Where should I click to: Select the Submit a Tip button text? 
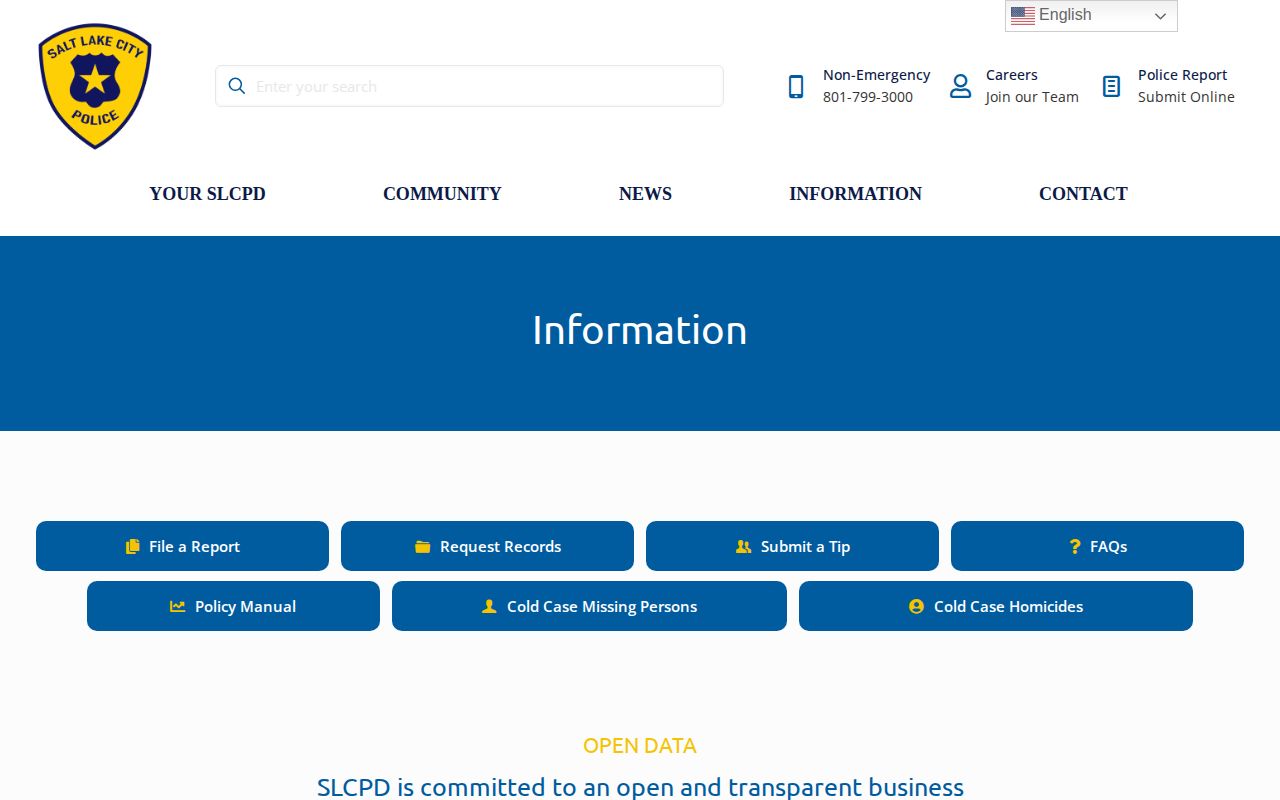click(805, 546)
